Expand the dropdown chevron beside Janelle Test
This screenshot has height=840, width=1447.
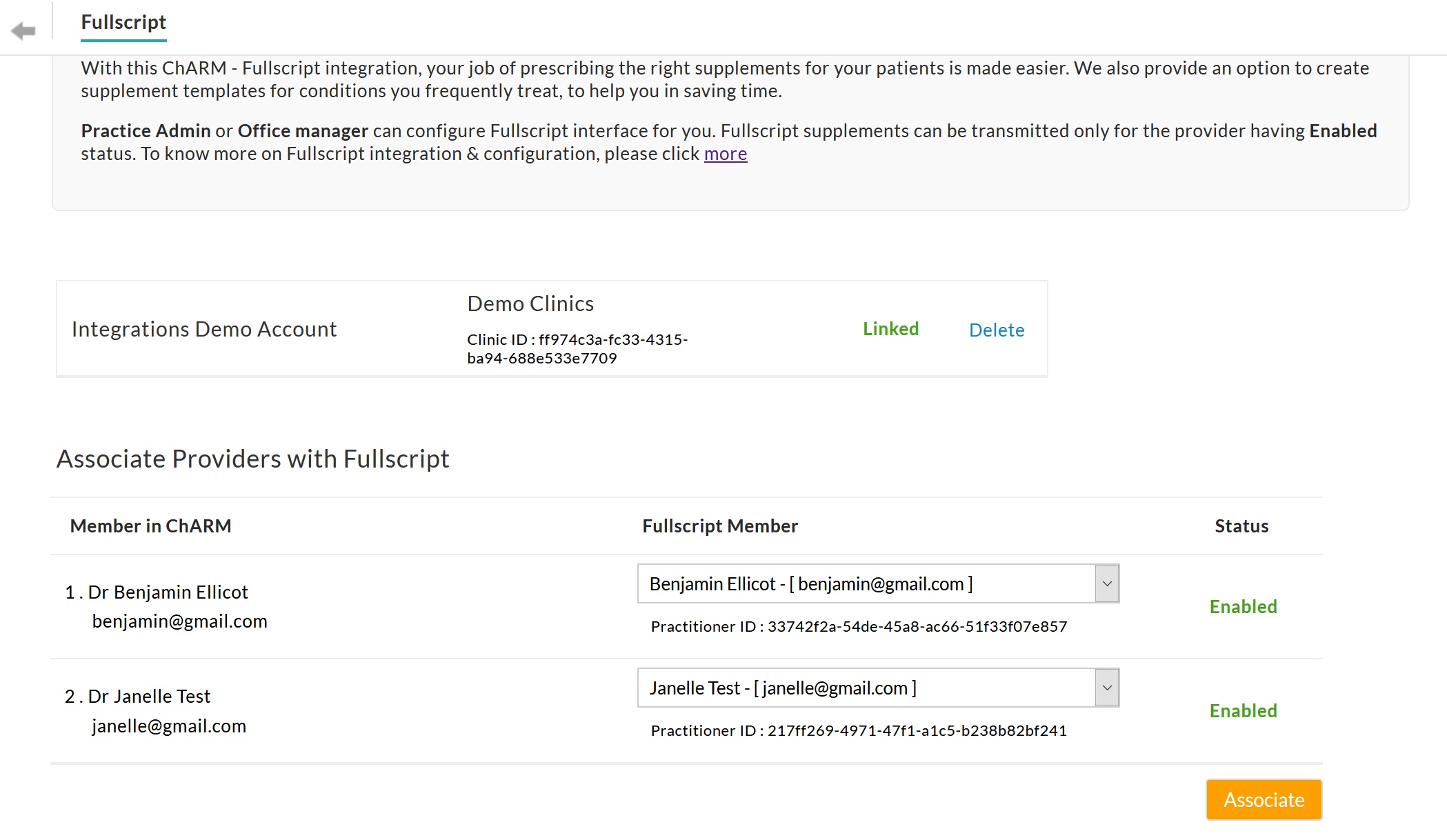[x=1106, y=687]
